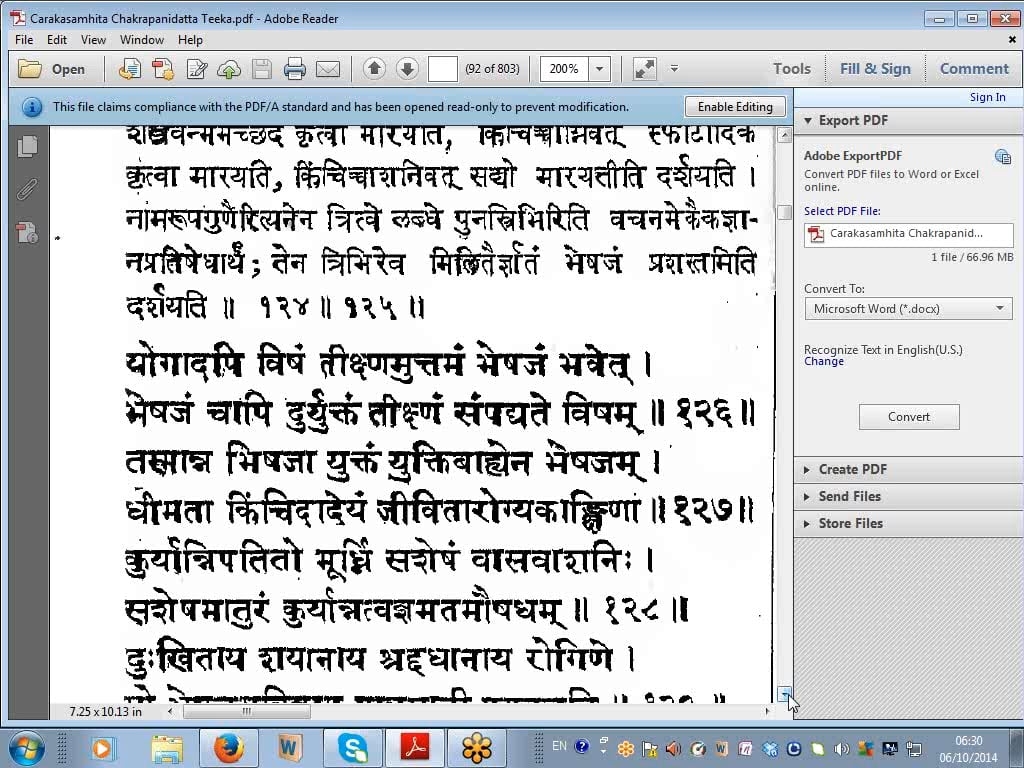The height and width of the screenshot is (768, 1024).
Task: Go to next page arrow
Action: pyautogui.click(x=407, y=69)
